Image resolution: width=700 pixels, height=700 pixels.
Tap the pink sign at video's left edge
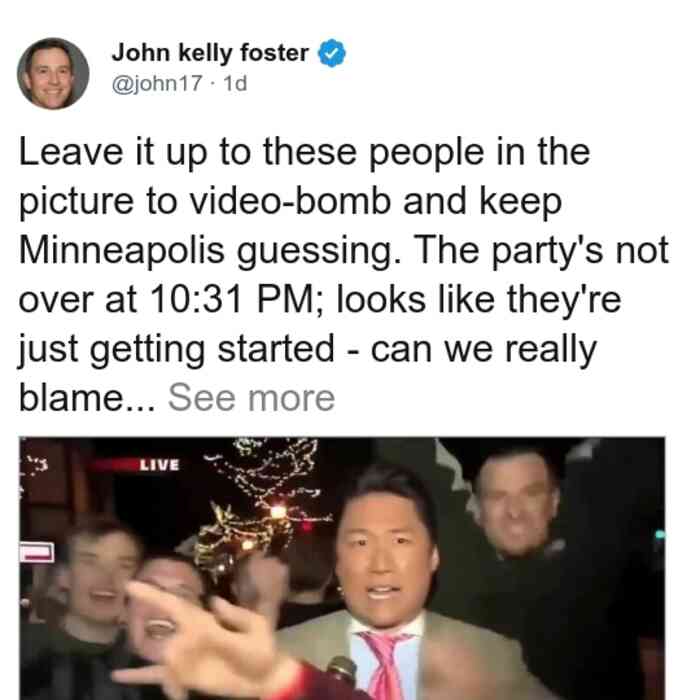coord(37,553)
